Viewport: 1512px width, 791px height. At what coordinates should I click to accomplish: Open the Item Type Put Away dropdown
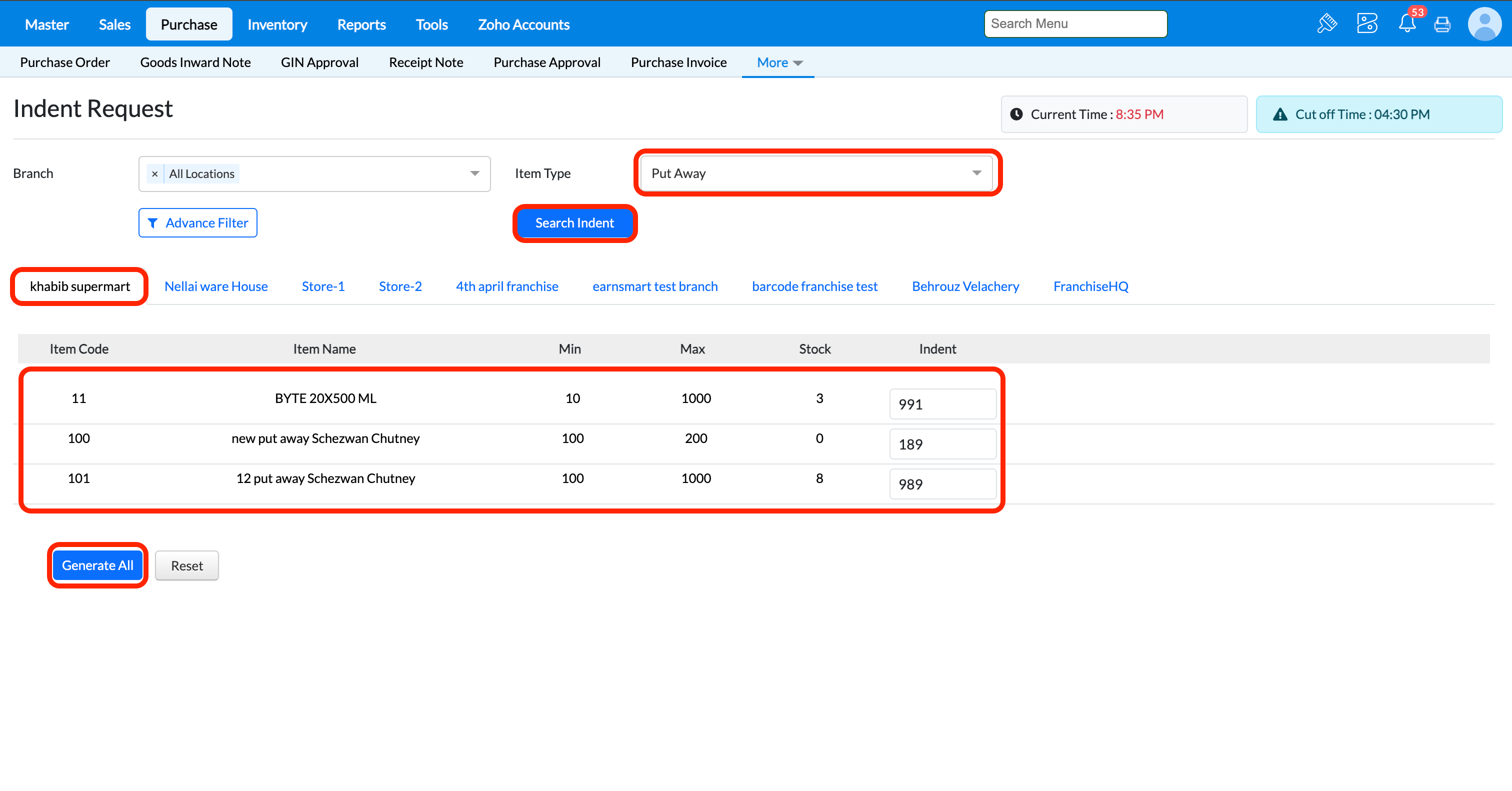point(815,173)
